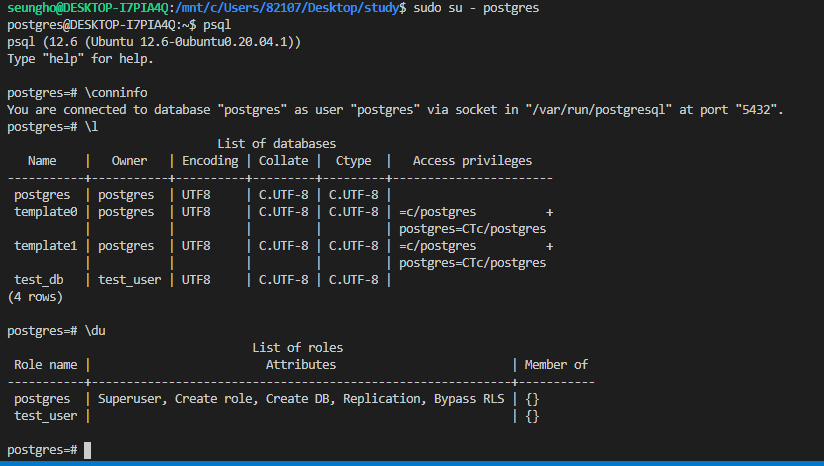Click 'postgres=CTc/postgres' under template0 row
The width and height of the screenshot is (824, 466).
(x=472, y=229)
